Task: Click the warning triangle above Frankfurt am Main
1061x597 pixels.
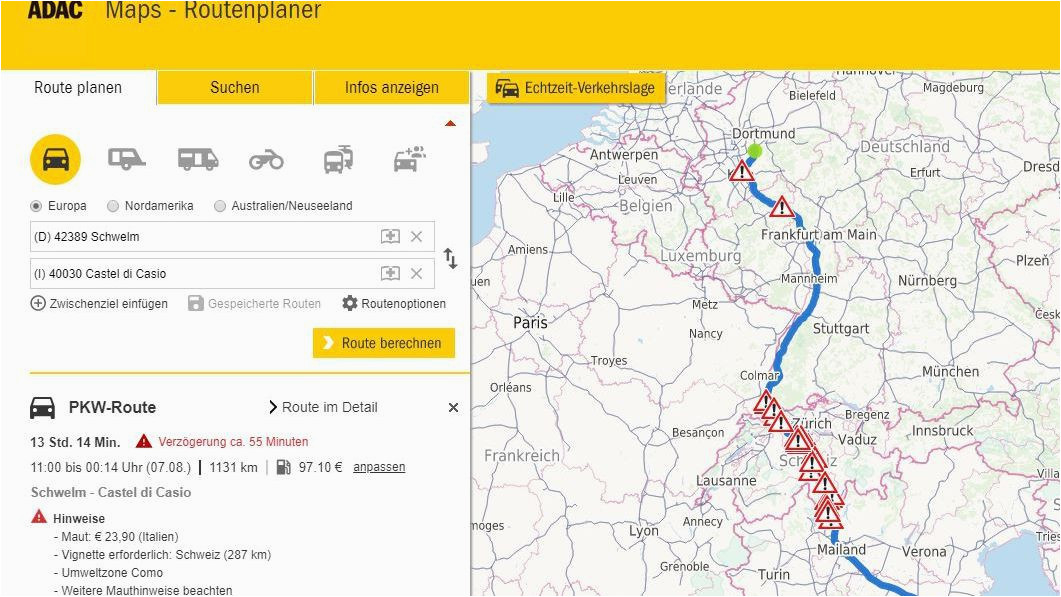Action: click(782, 206)
